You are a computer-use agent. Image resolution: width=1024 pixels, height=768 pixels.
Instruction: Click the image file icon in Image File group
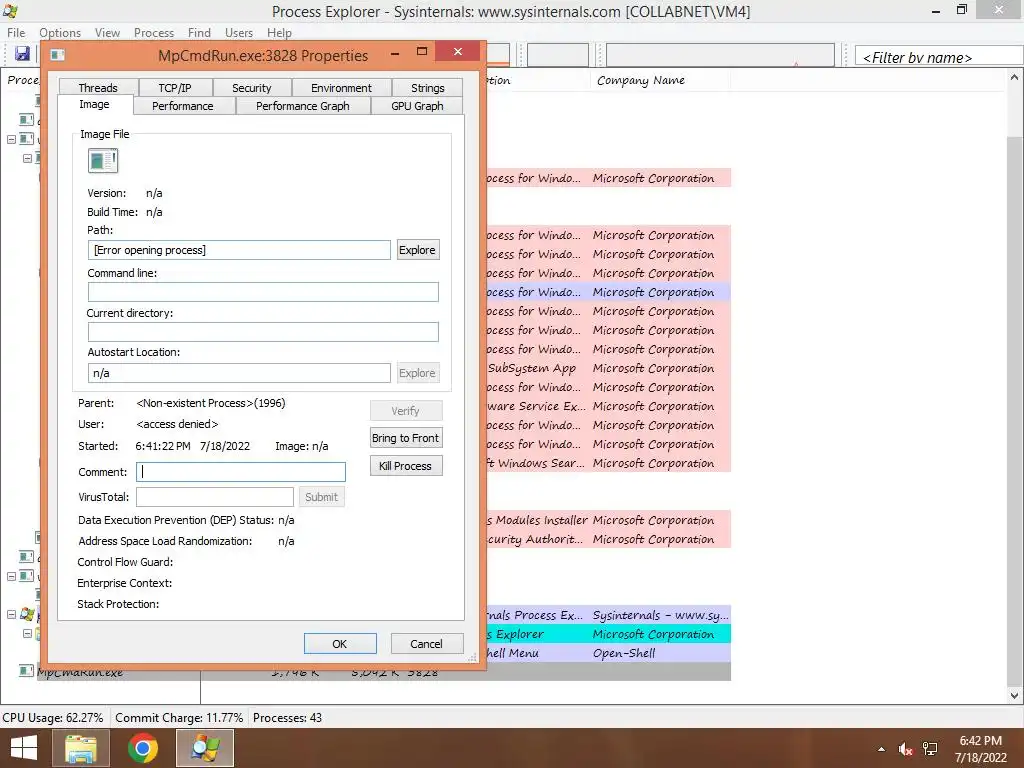coord(103,161)
